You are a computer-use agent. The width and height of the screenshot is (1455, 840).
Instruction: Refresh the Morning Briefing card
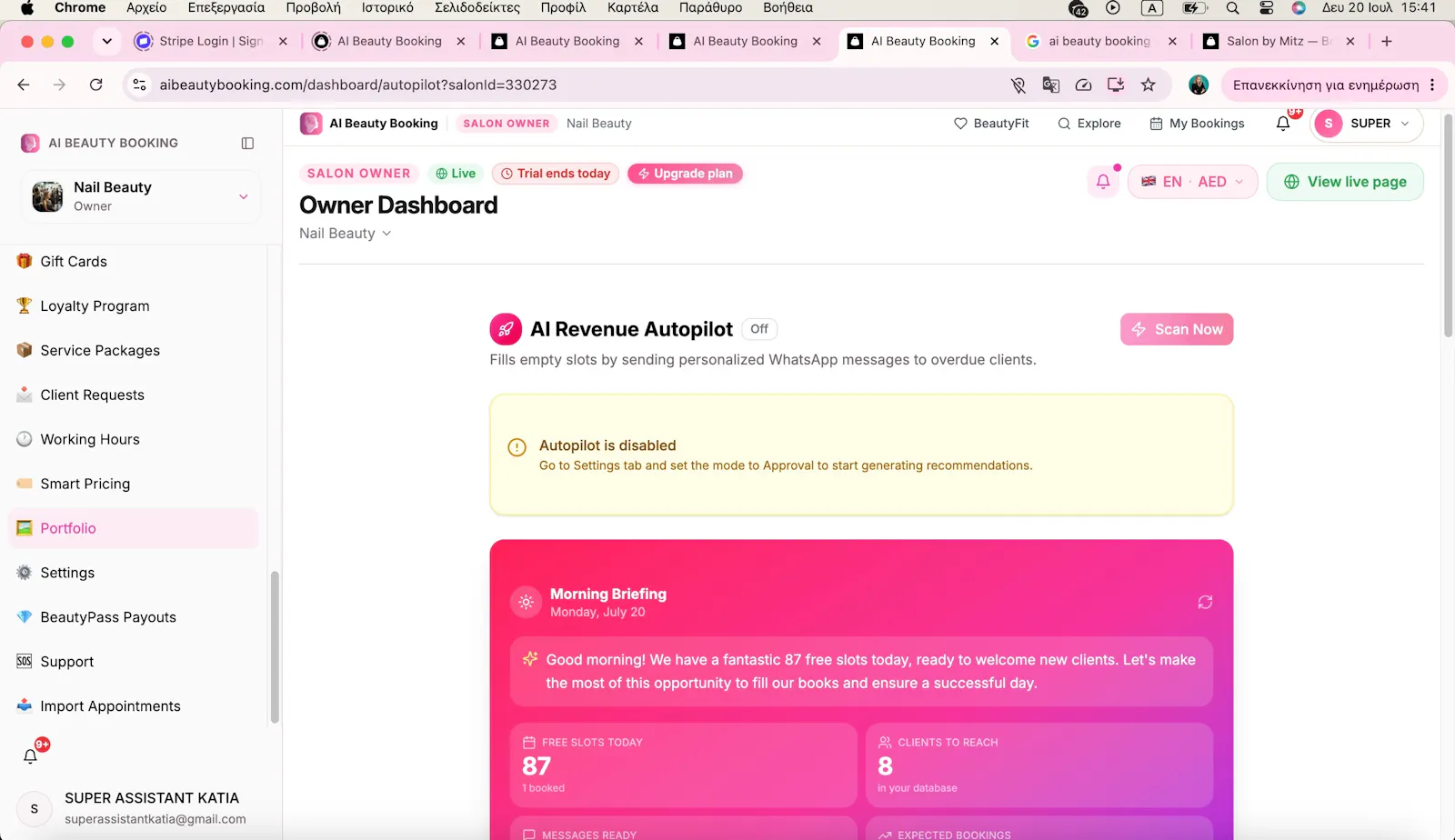[1205, 602]
